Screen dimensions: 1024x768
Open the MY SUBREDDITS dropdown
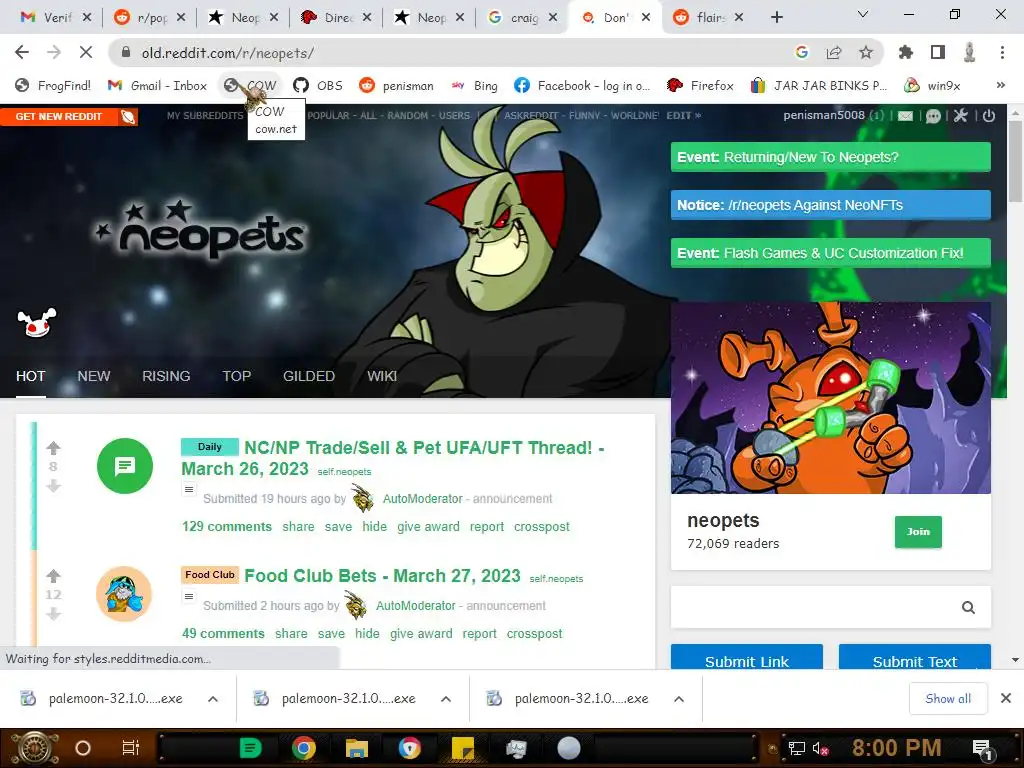coord(205,116)
